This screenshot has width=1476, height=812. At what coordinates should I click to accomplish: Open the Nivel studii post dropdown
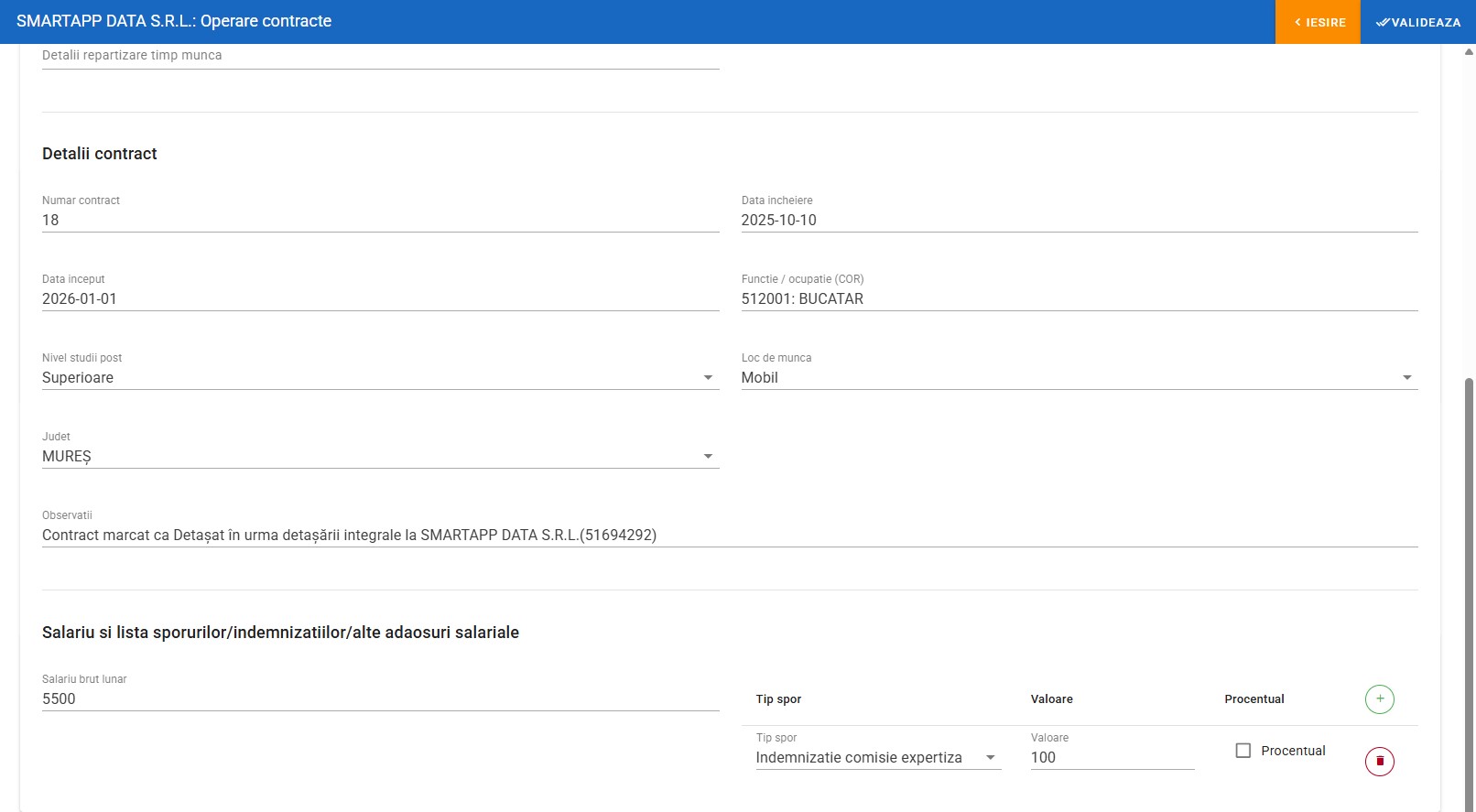(x=380, y=378)
